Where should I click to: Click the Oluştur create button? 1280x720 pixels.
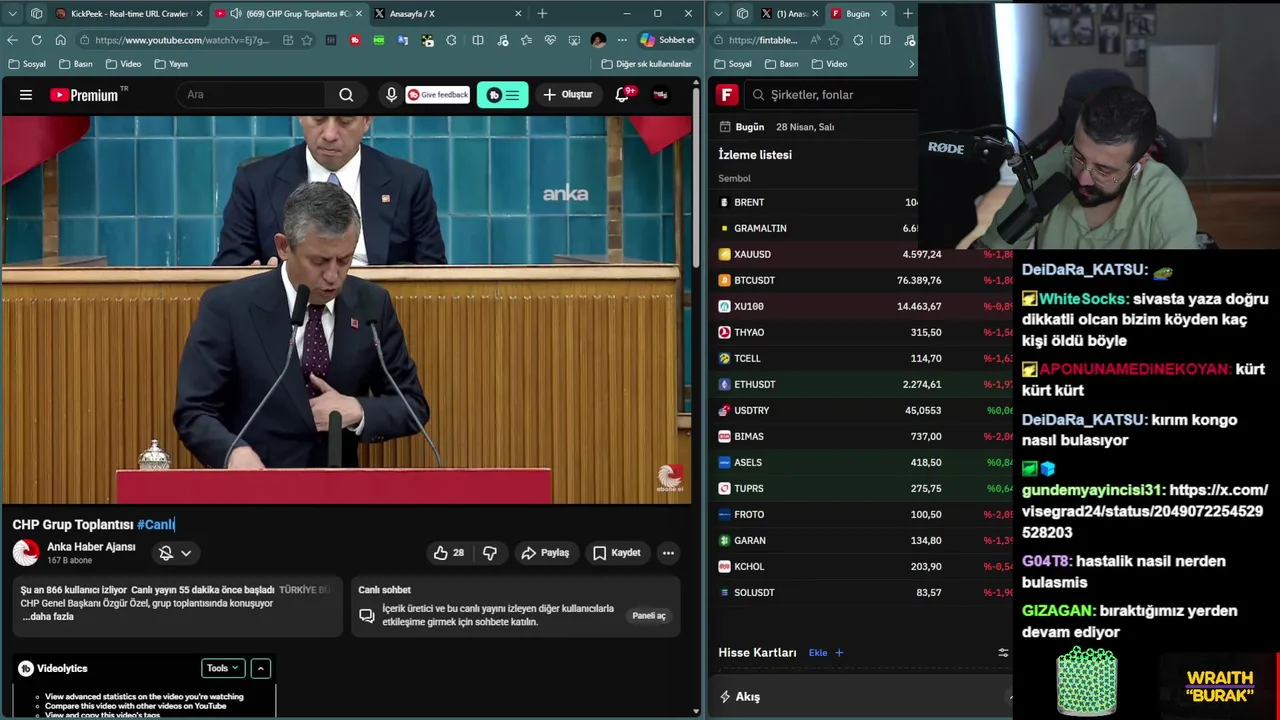568,95
